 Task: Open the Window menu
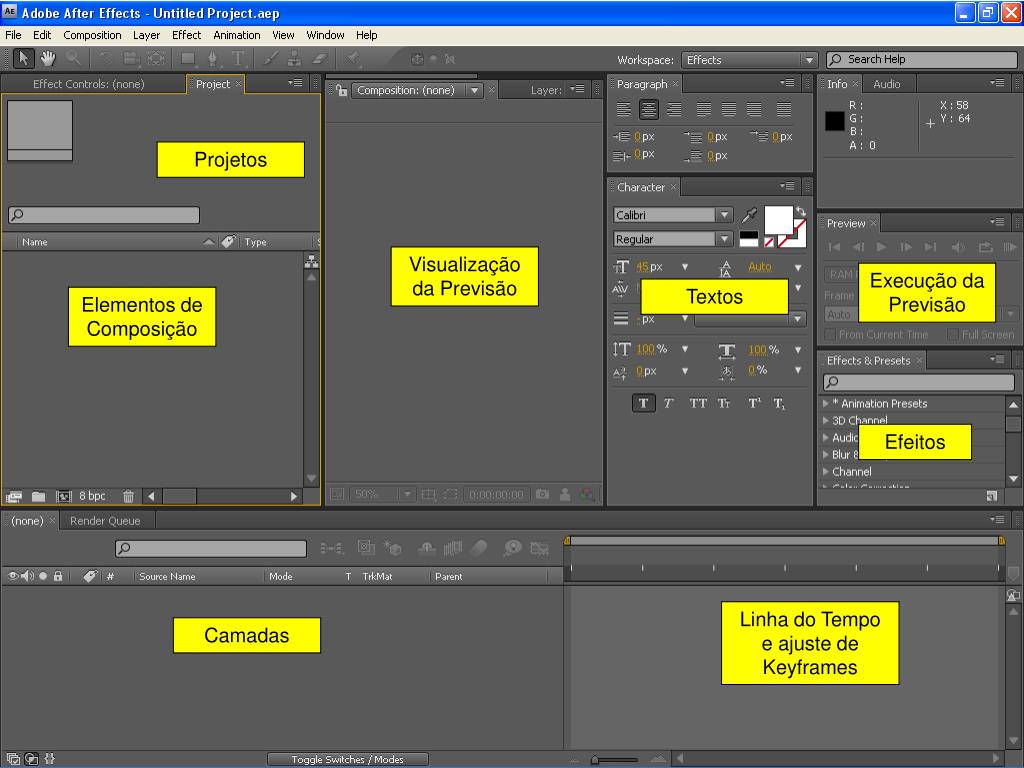(325, 35)
